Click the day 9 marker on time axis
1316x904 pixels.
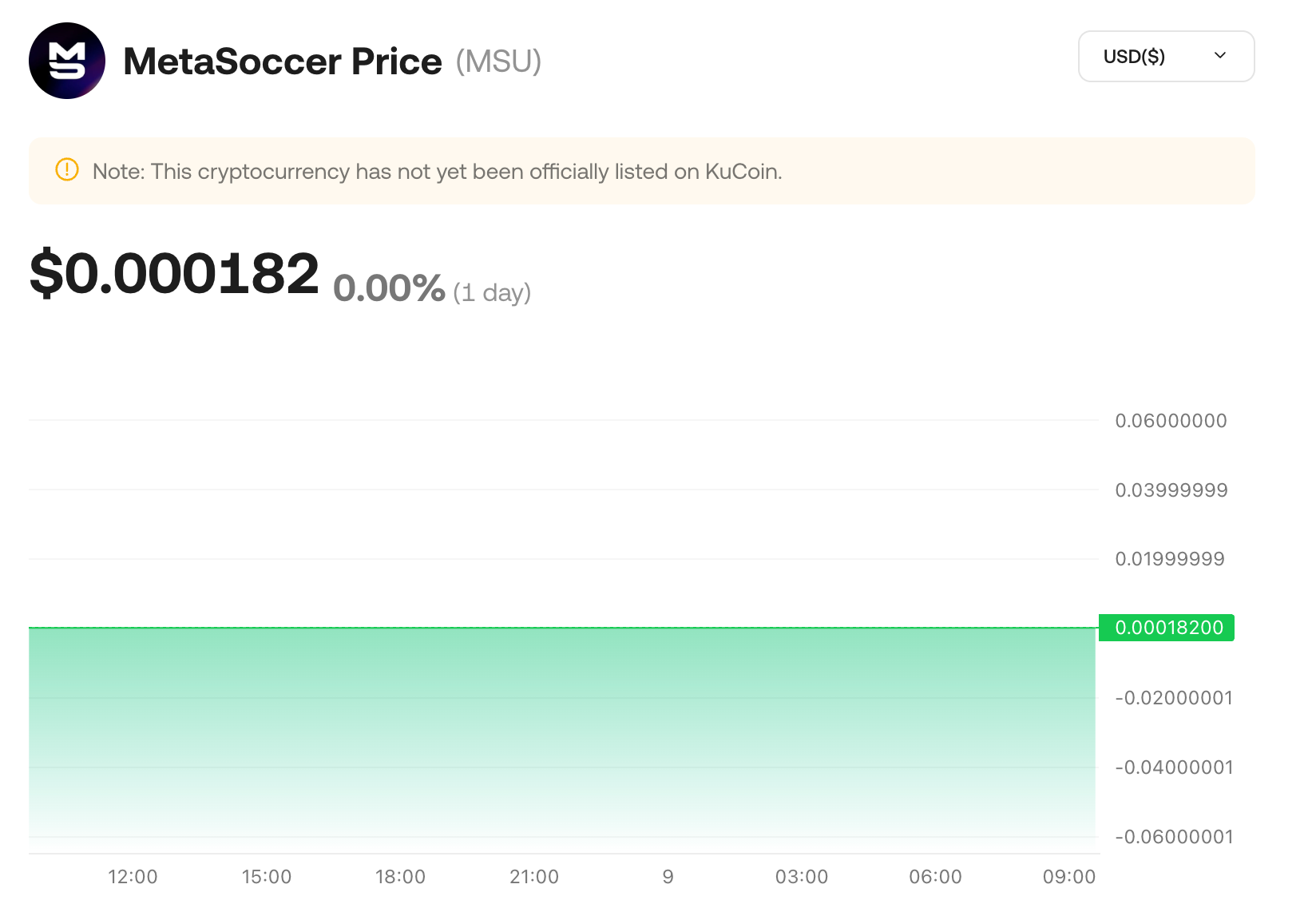point(668,877)
